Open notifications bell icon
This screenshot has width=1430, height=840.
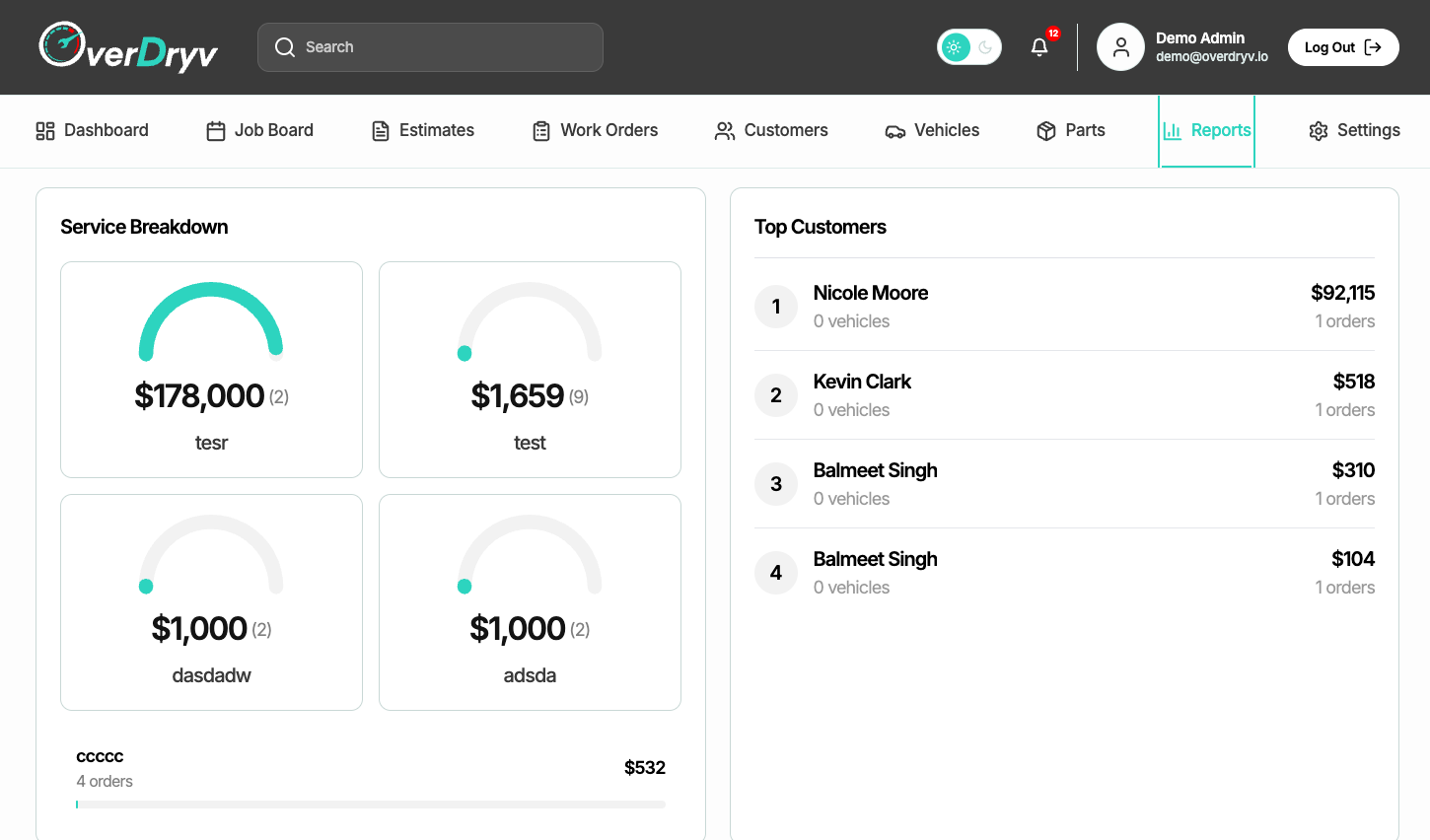coord(1039,47)
